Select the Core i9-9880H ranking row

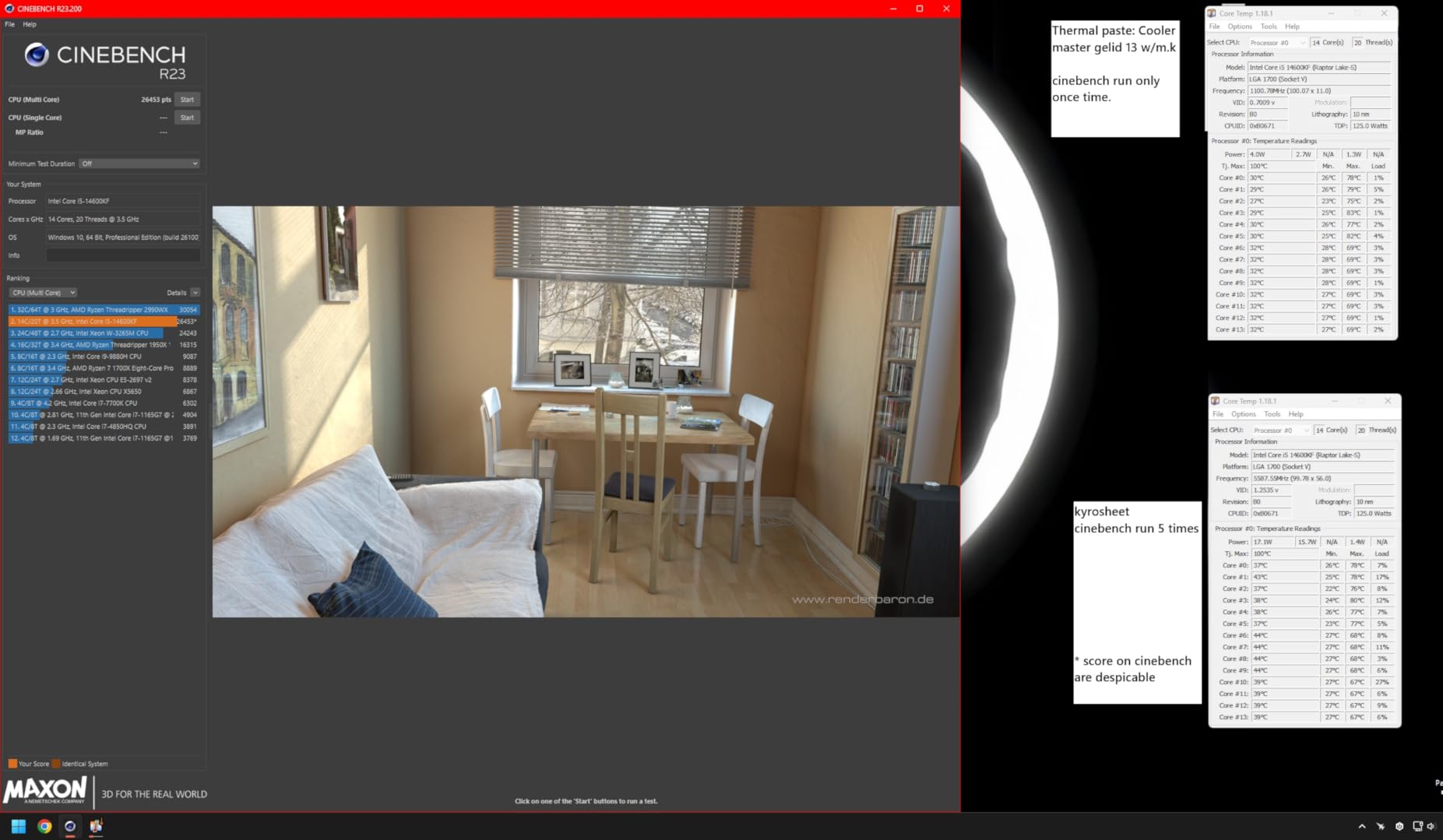tap(104, 357)
